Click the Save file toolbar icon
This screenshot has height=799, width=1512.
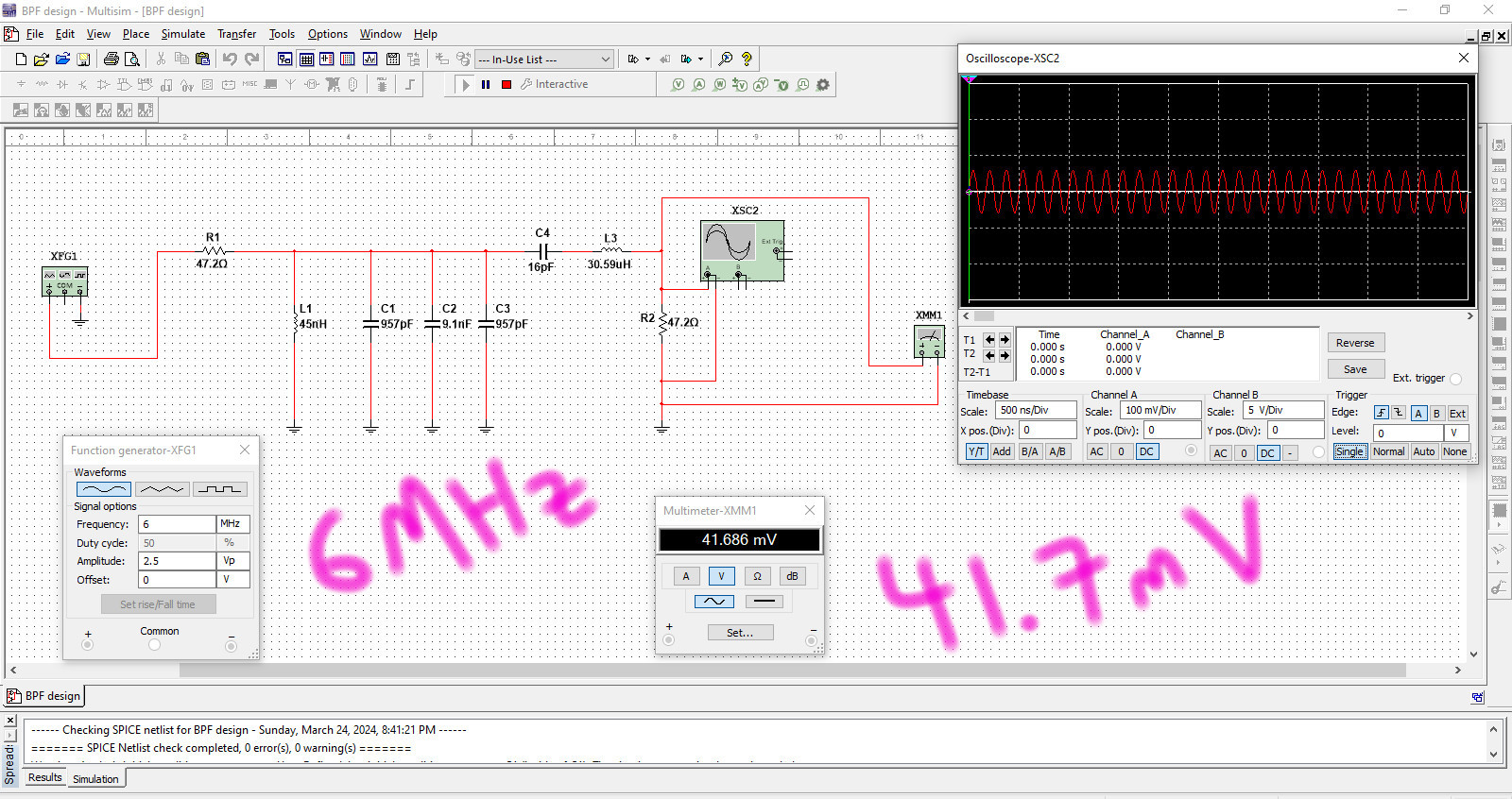pyautogui.click(x=83, y=59)
